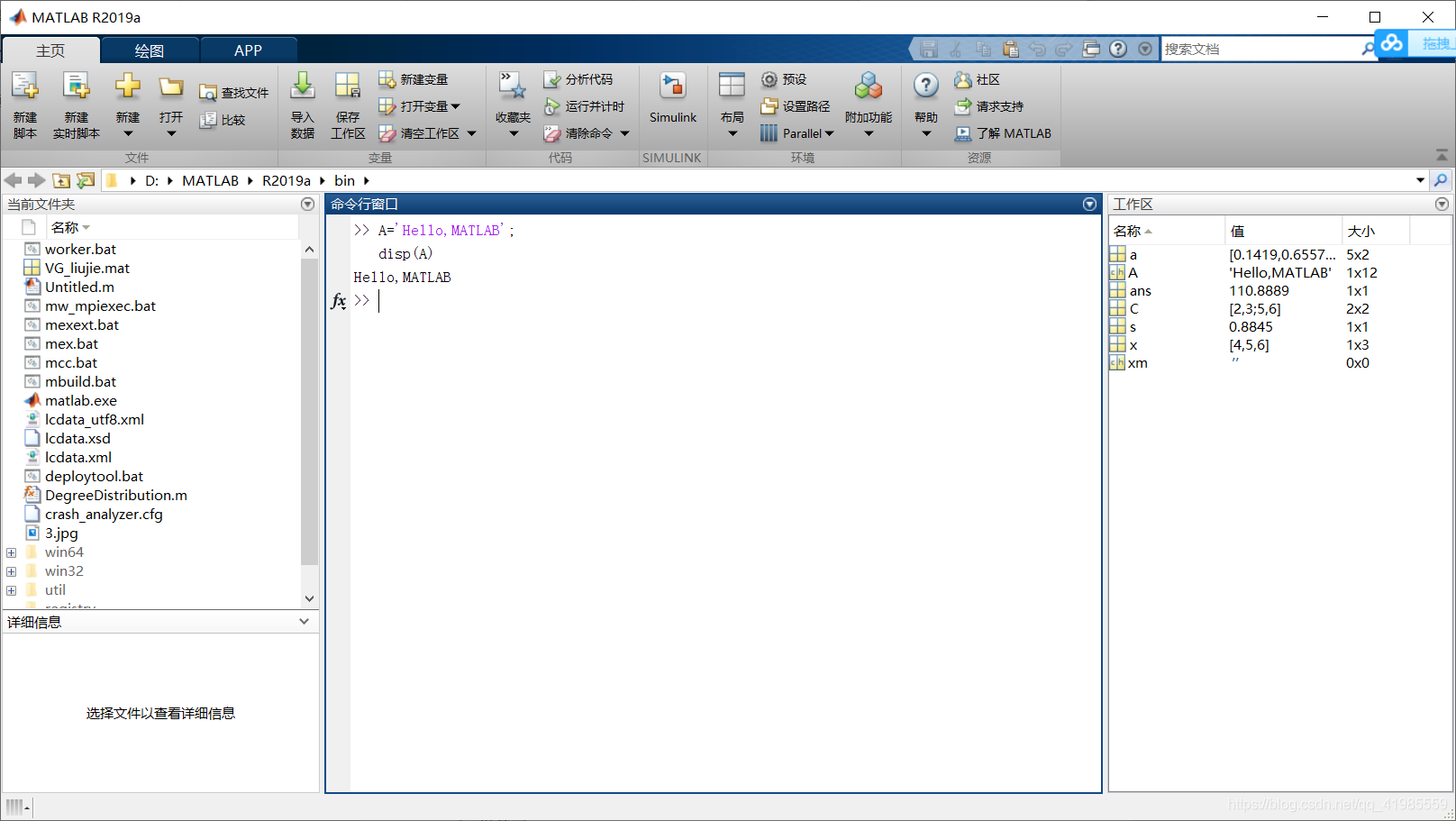The width and height of the screenshot is (1456, 821).
Task: Click the Add-Ons icon (附加功能)
Action: tap(869, 87)
